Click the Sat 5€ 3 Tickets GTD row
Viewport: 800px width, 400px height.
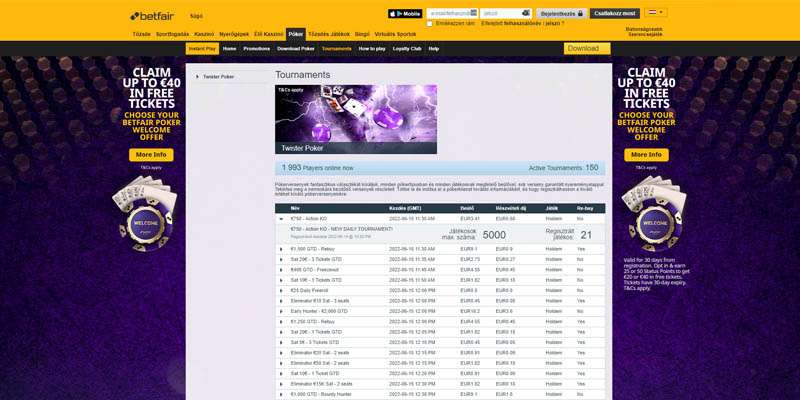tap(440, 342)
